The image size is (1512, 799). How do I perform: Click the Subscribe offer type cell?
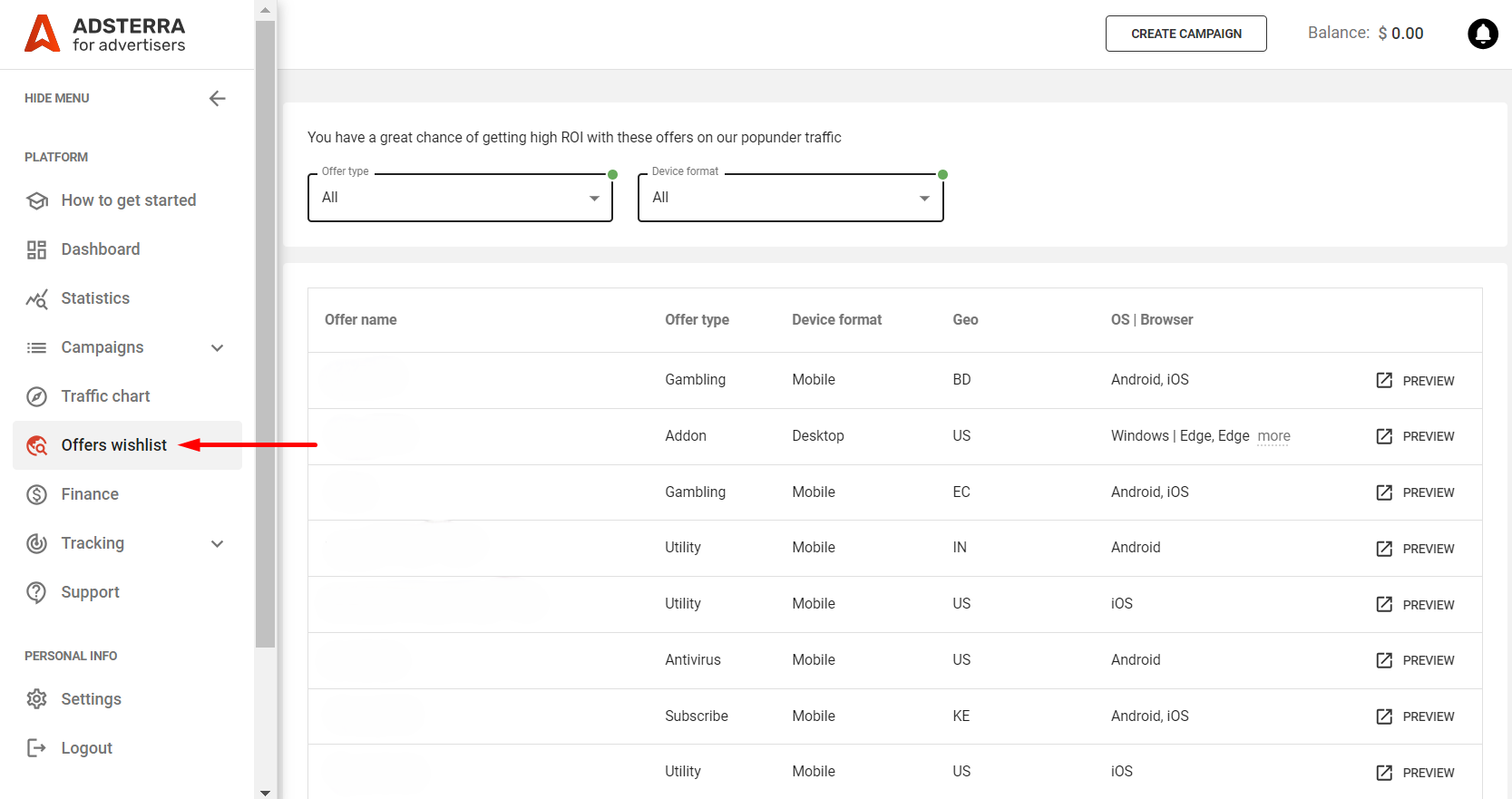tap(697, 716)
